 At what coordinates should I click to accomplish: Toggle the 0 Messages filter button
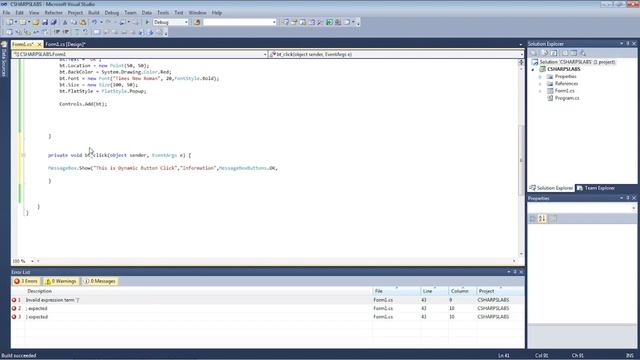point(100,281)
